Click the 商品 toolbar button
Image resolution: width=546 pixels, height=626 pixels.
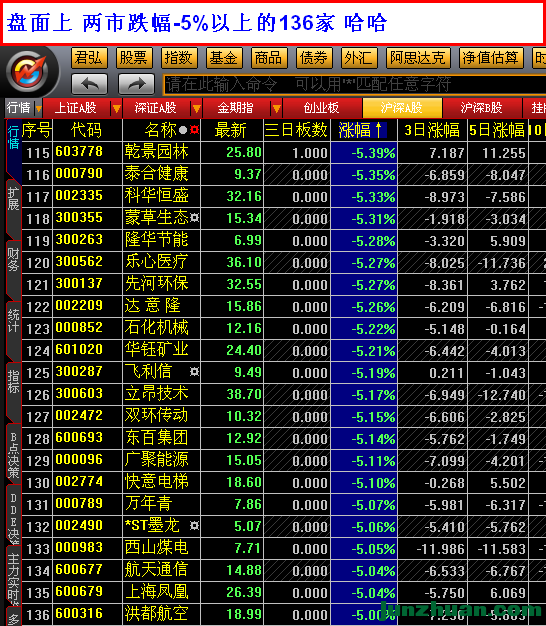tap(269, 58)
